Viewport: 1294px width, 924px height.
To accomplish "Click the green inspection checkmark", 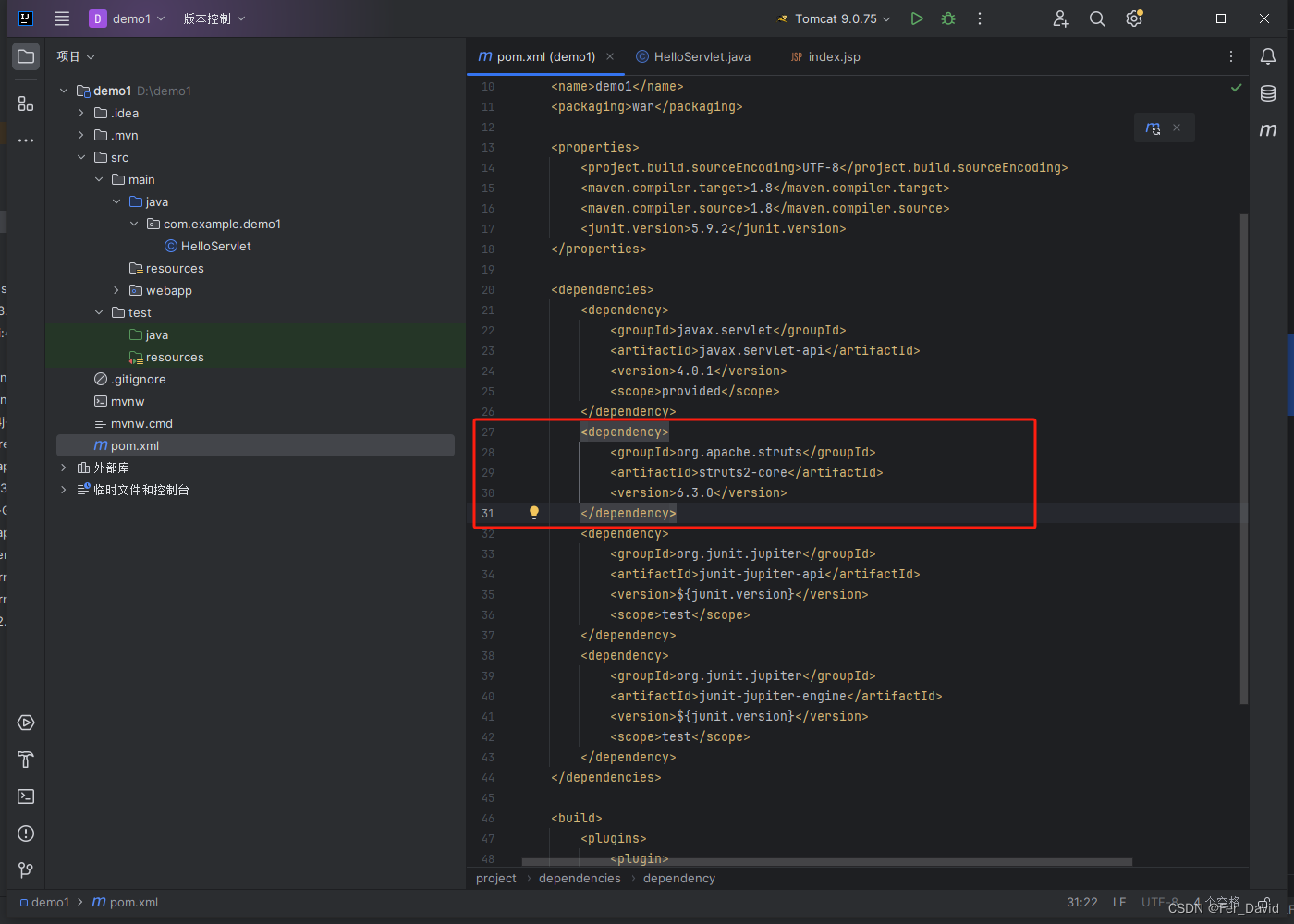I will tap(1236, 87).
